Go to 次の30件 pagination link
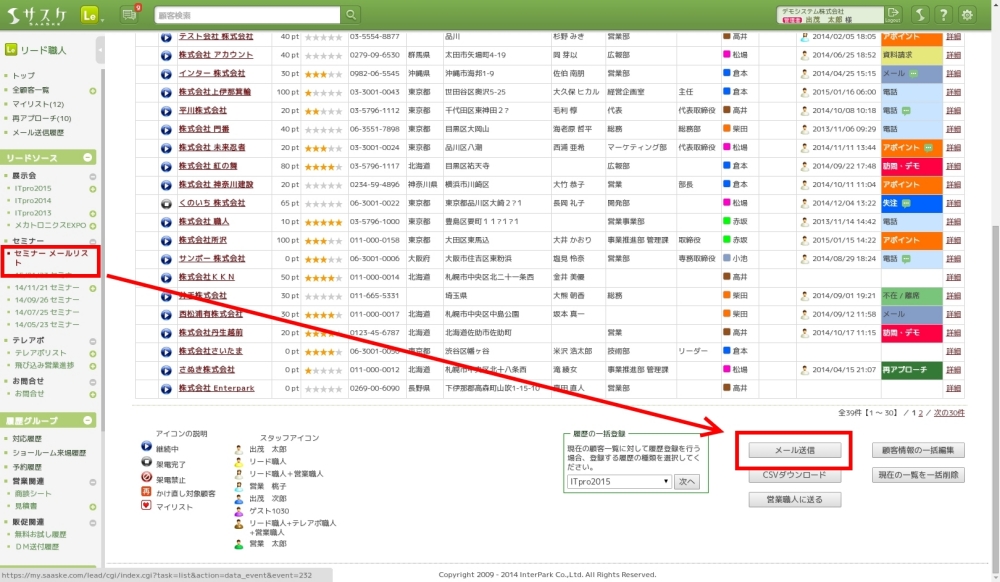 [948, 413]
